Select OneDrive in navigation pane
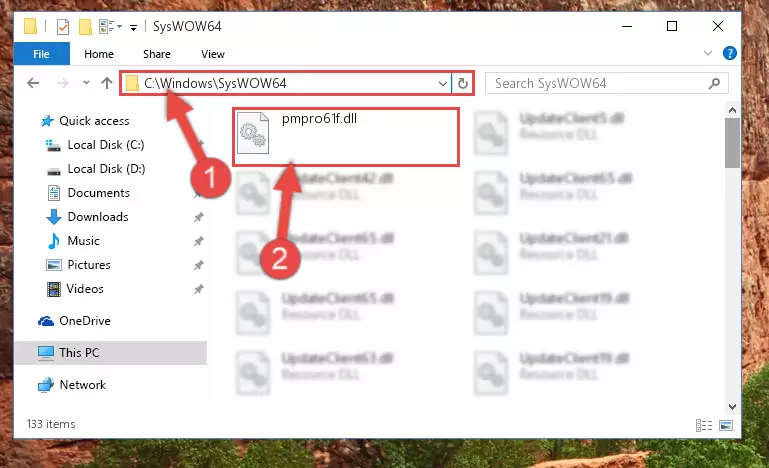The height and width of the screenshot is (468, 769). click(85, 321)
